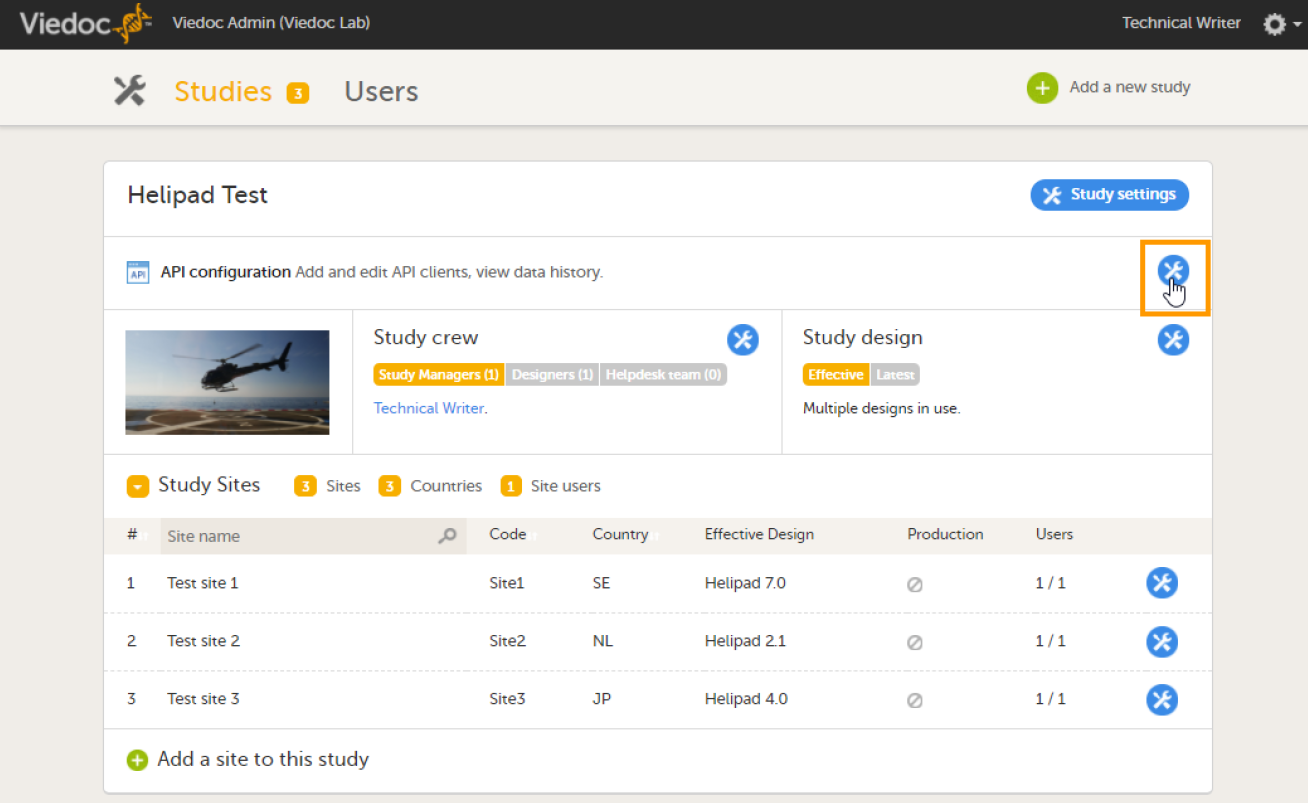Open Study settings for Helipad Test
Image resolution: width=1308 pixels, height=803 pixels.
1109,195
